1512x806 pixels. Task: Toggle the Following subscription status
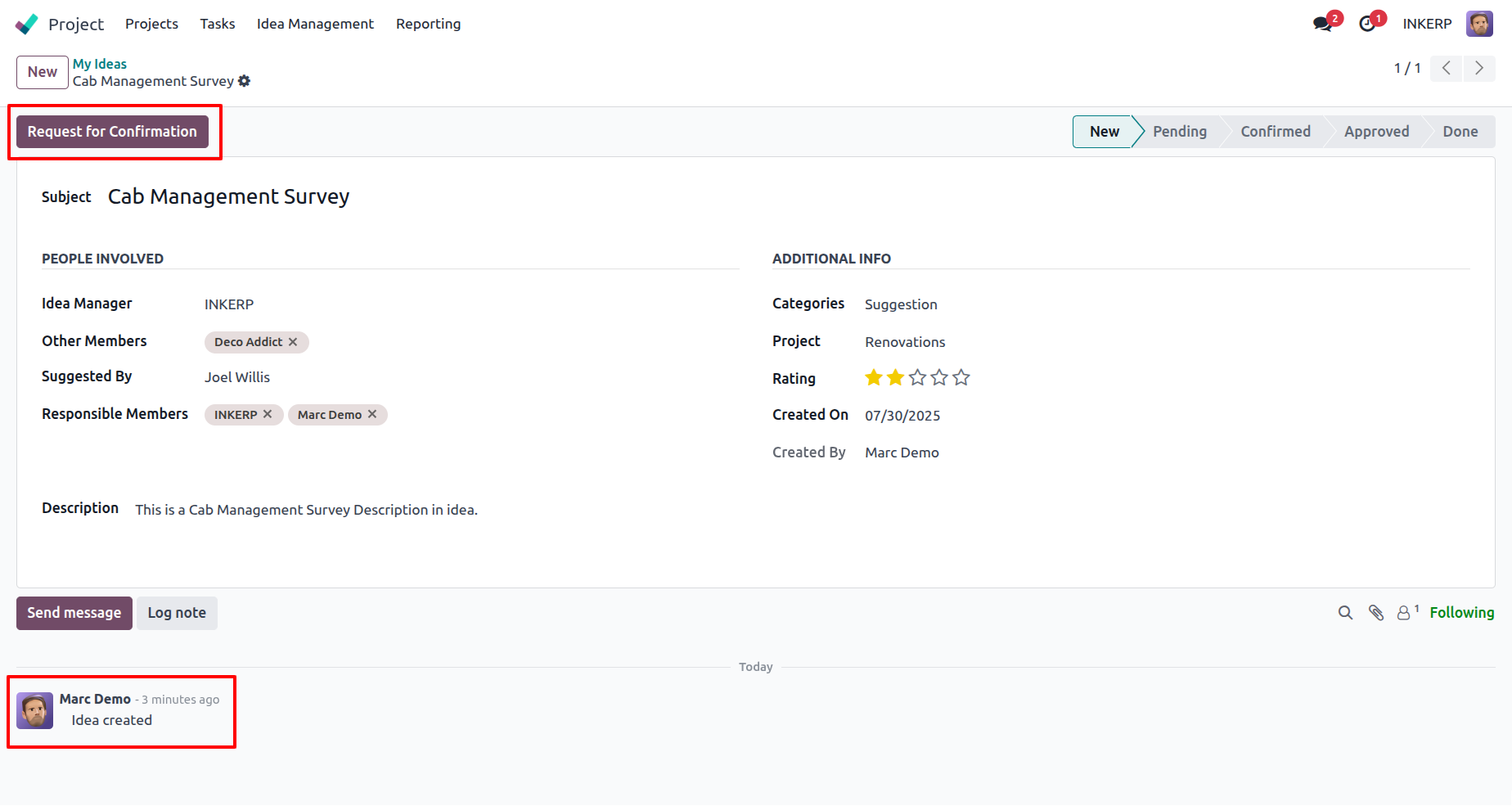pos(1461,613)
